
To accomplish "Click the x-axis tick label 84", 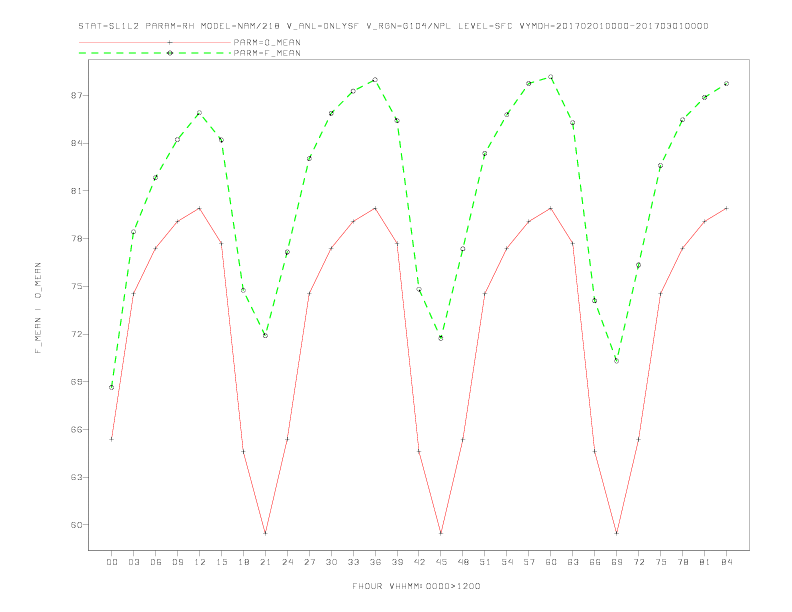I will click(726, 562).
